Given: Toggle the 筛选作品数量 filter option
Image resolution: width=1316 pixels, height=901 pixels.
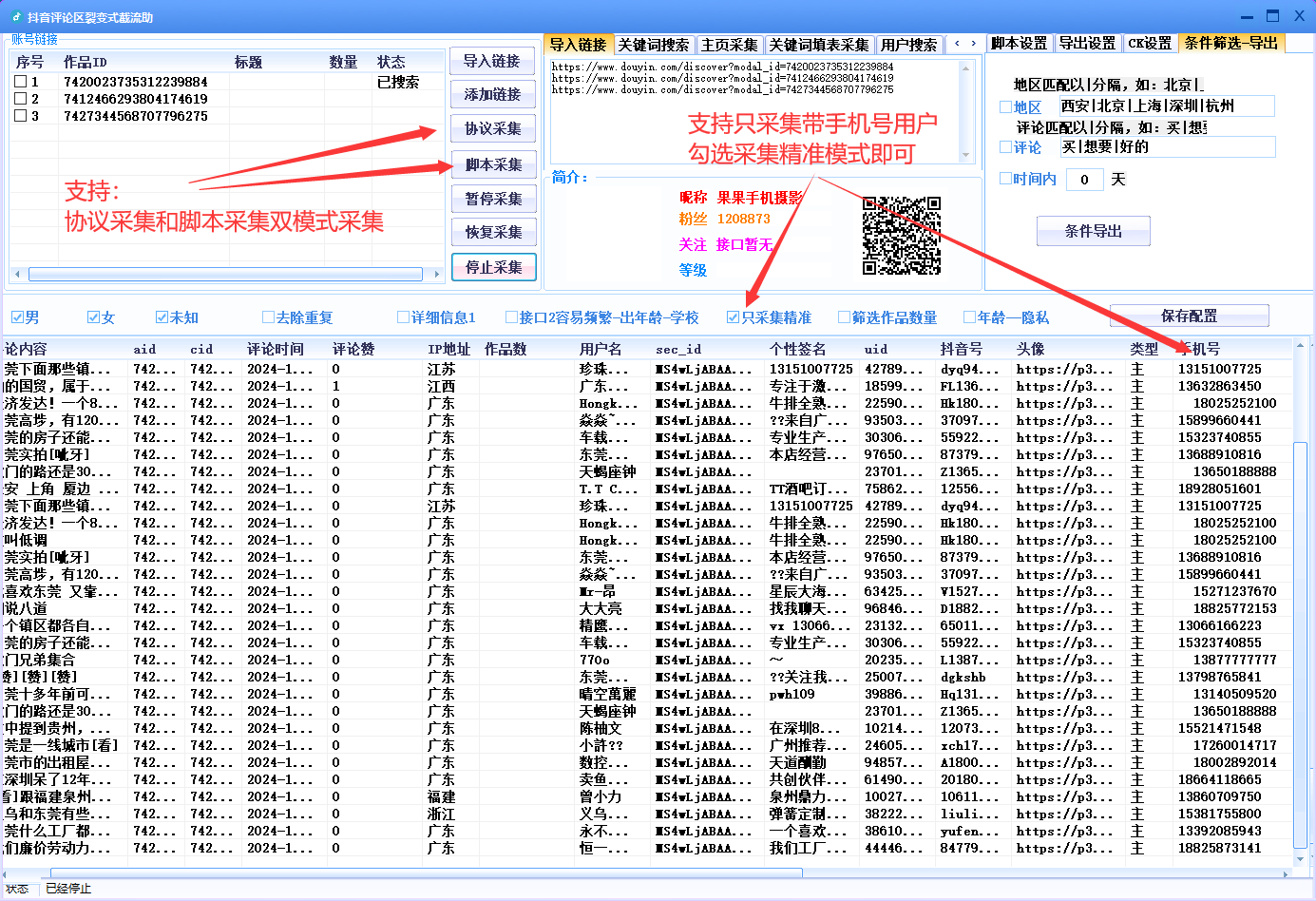Looking at the screenshot, I should point(843,316).
